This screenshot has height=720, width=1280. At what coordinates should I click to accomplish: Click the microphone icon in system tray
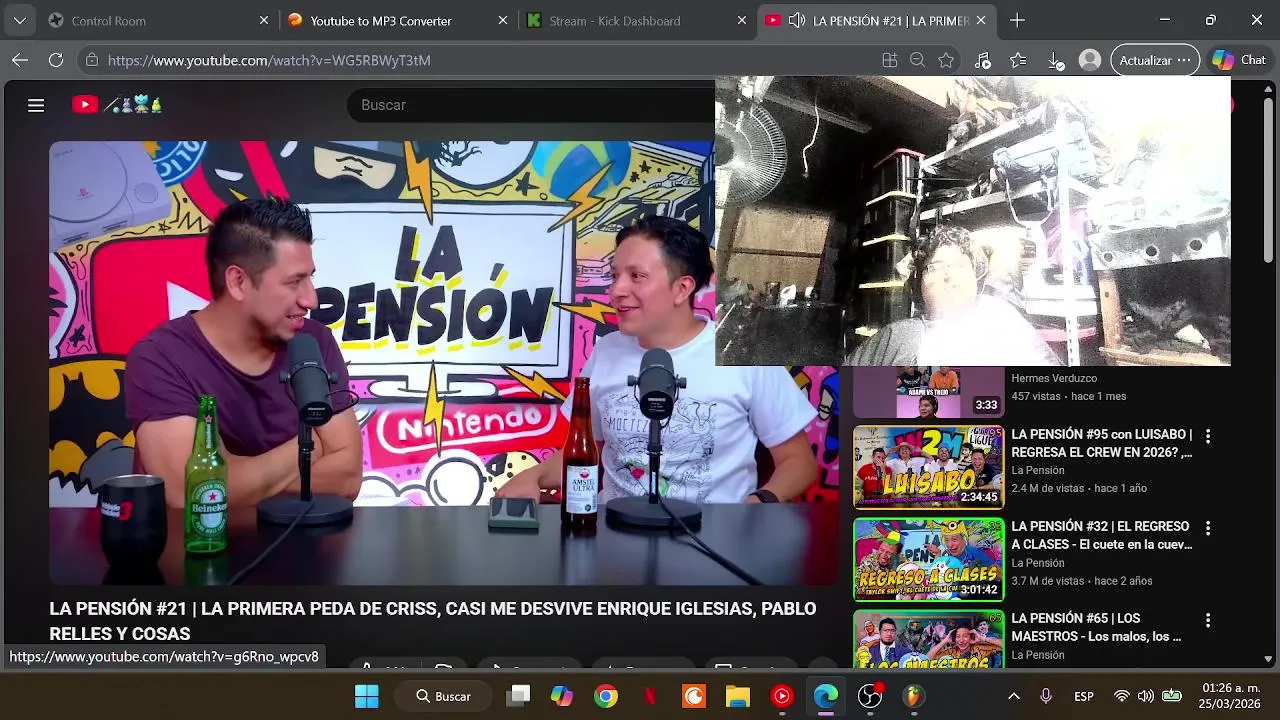coord(1046,696)
